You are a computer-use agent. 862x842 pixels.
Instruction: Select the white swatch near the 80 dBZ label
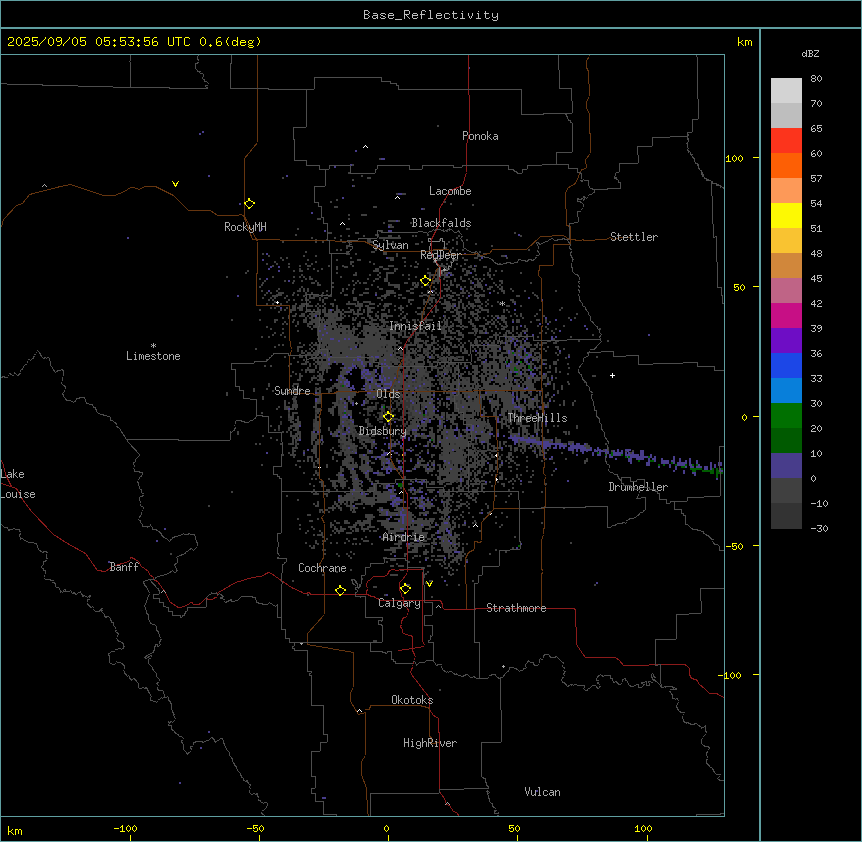point(786,91)
